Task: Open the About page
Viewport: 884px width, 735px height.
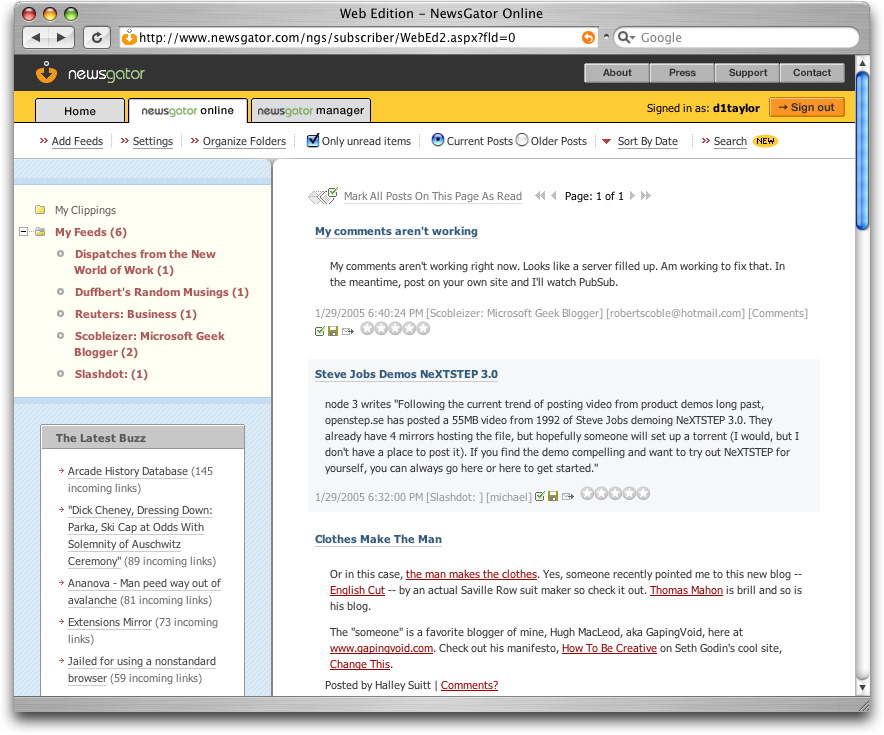Action: [x=617, y=73]
